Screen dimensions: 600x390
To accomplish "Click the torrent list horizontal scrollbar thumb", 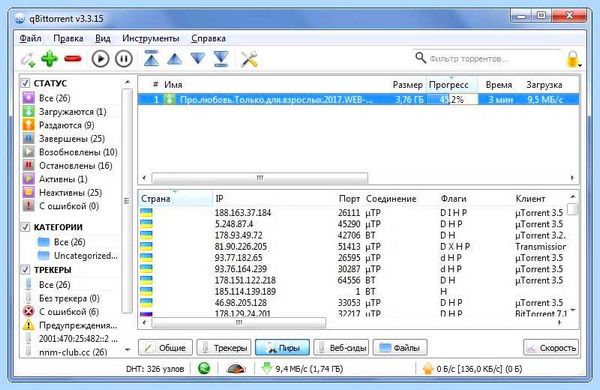I will tap(260, 178).
